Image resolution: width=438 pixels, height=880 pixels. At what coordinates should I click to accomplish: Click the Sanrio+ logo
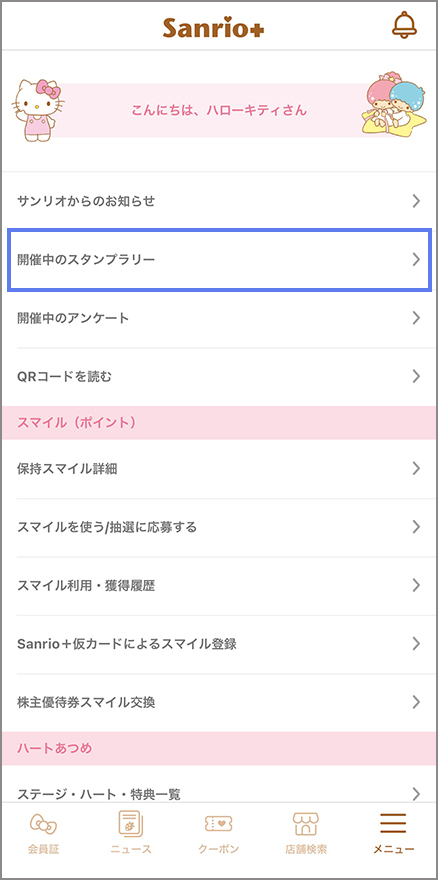coord(213,27)
